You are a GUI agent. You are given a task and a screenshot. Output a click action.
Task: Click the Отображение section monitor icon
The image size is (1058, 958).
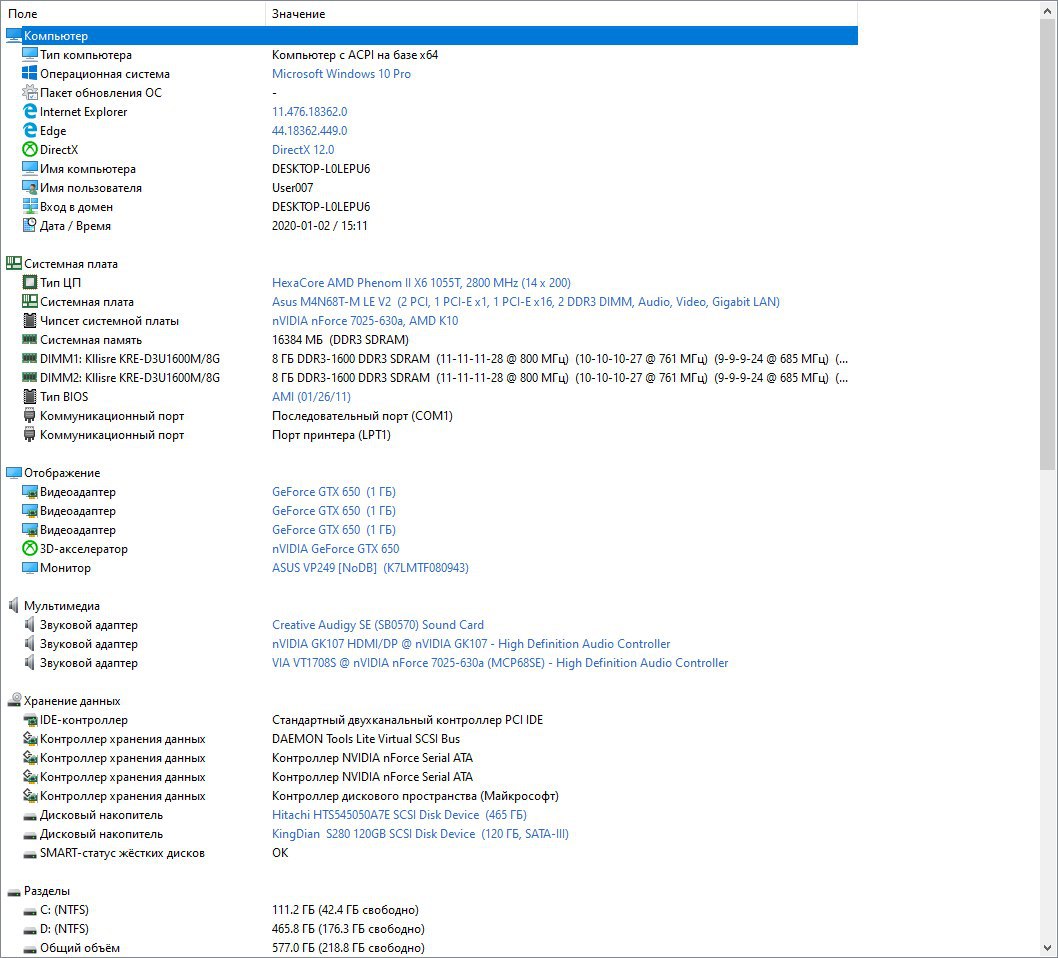point(13,472)
